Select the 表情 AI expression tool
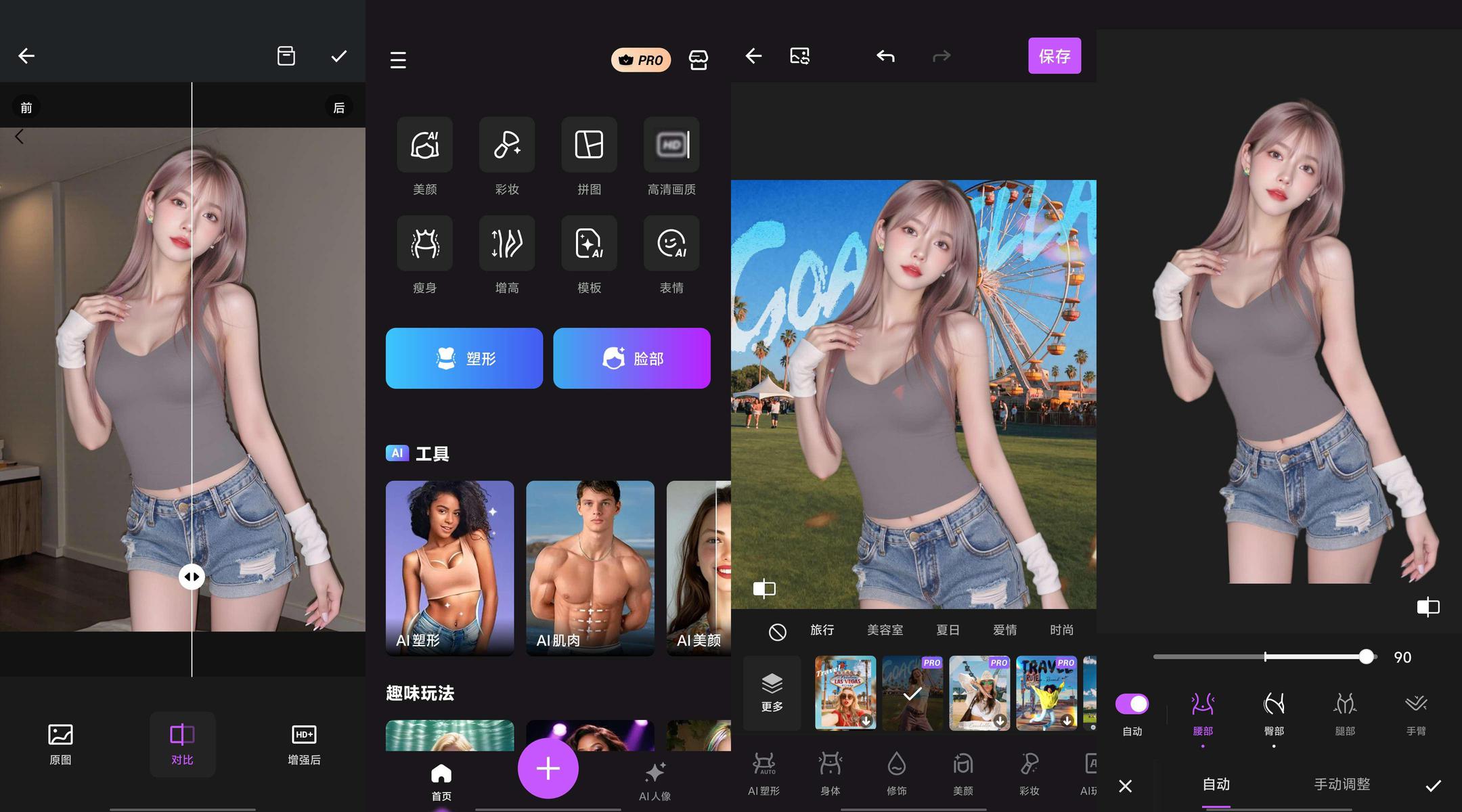Image resolution: width=1462 pixels, height=812 pixels. 671,244
